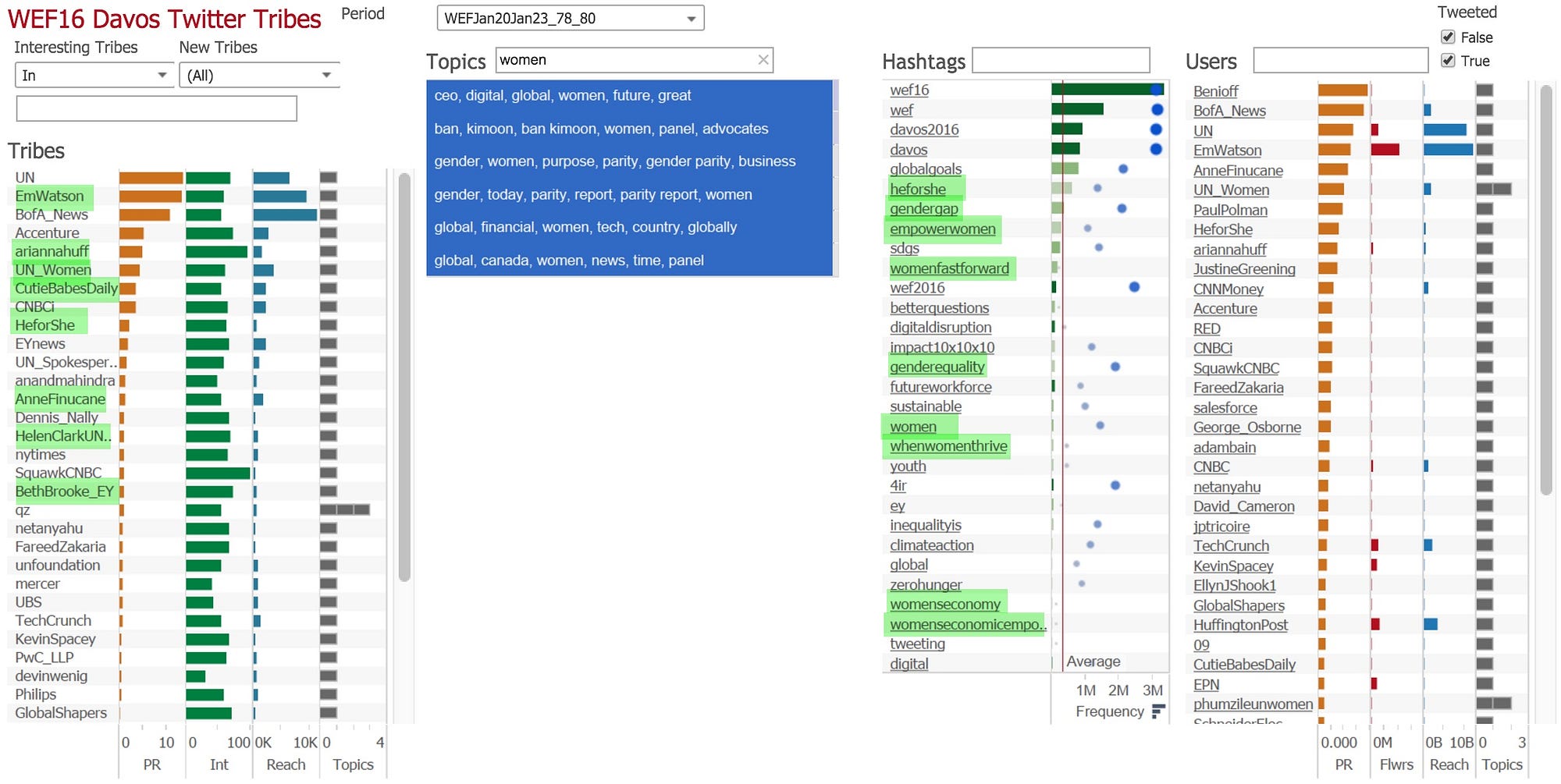Focus the Hashtags search field

pyautogui.click(x=1061, y=60)
